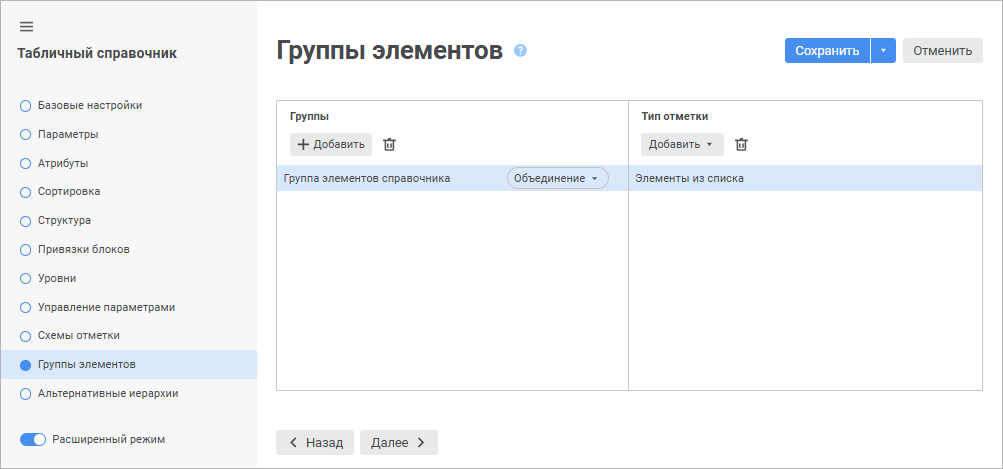This screenshot has height=469, width=1003.
Task: Open the Объединение dropdown
Action: [557, 179]
